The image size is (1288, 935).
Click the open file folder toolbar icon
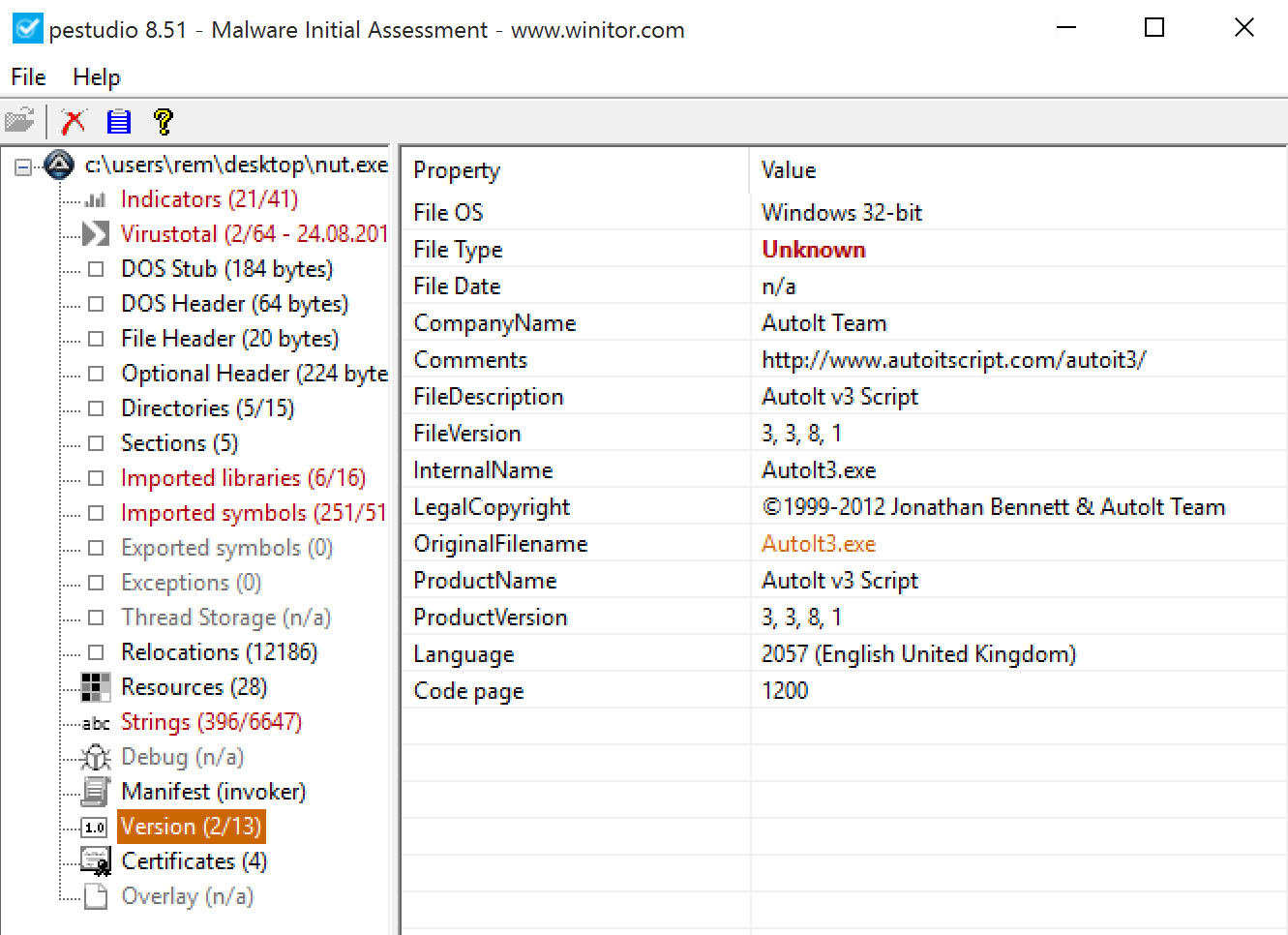(x=19, y=121)
